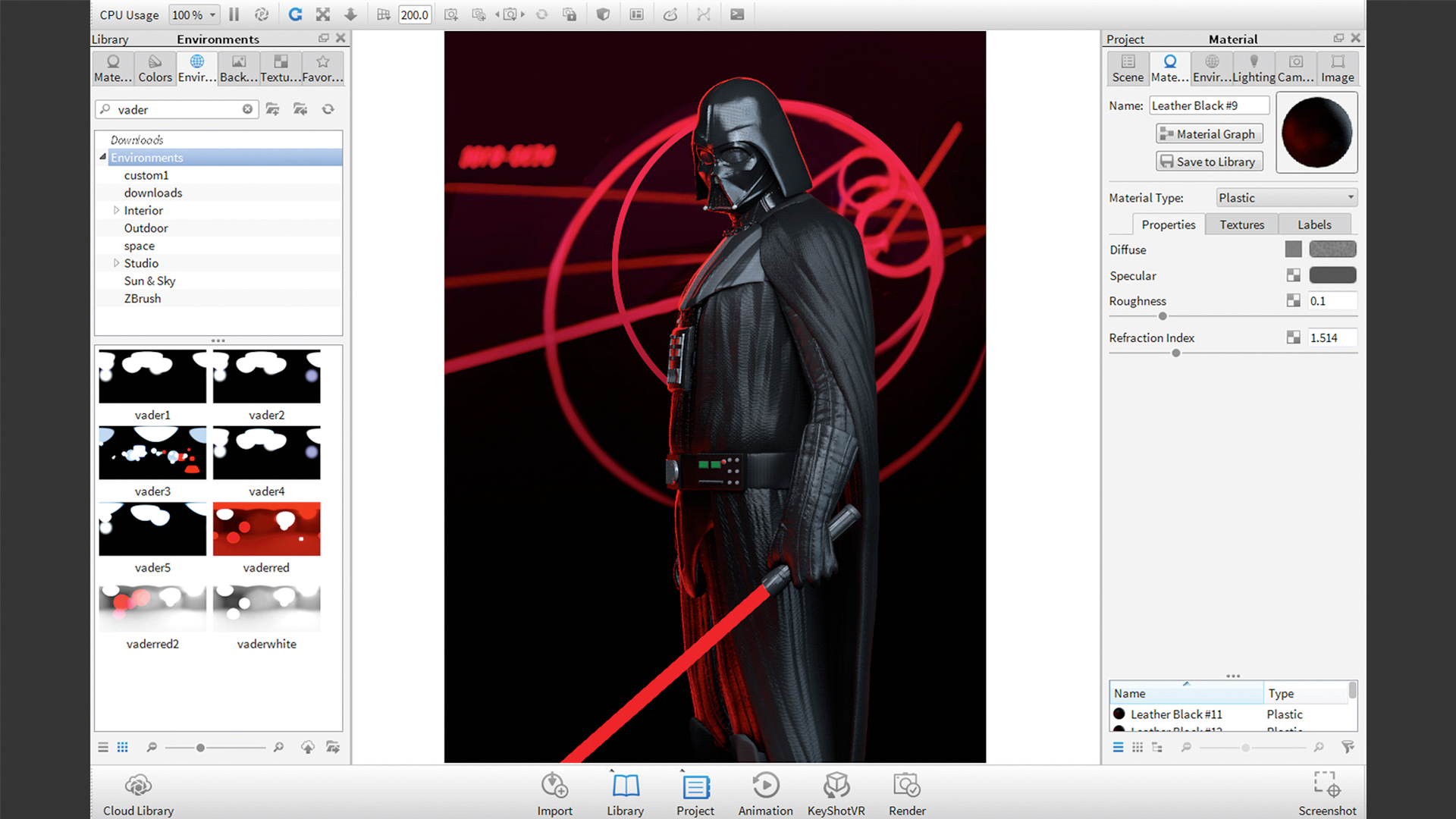The height and width of the screenshot is (819, 1456).
Task: Open the Colors library tab
Action: 155,68
